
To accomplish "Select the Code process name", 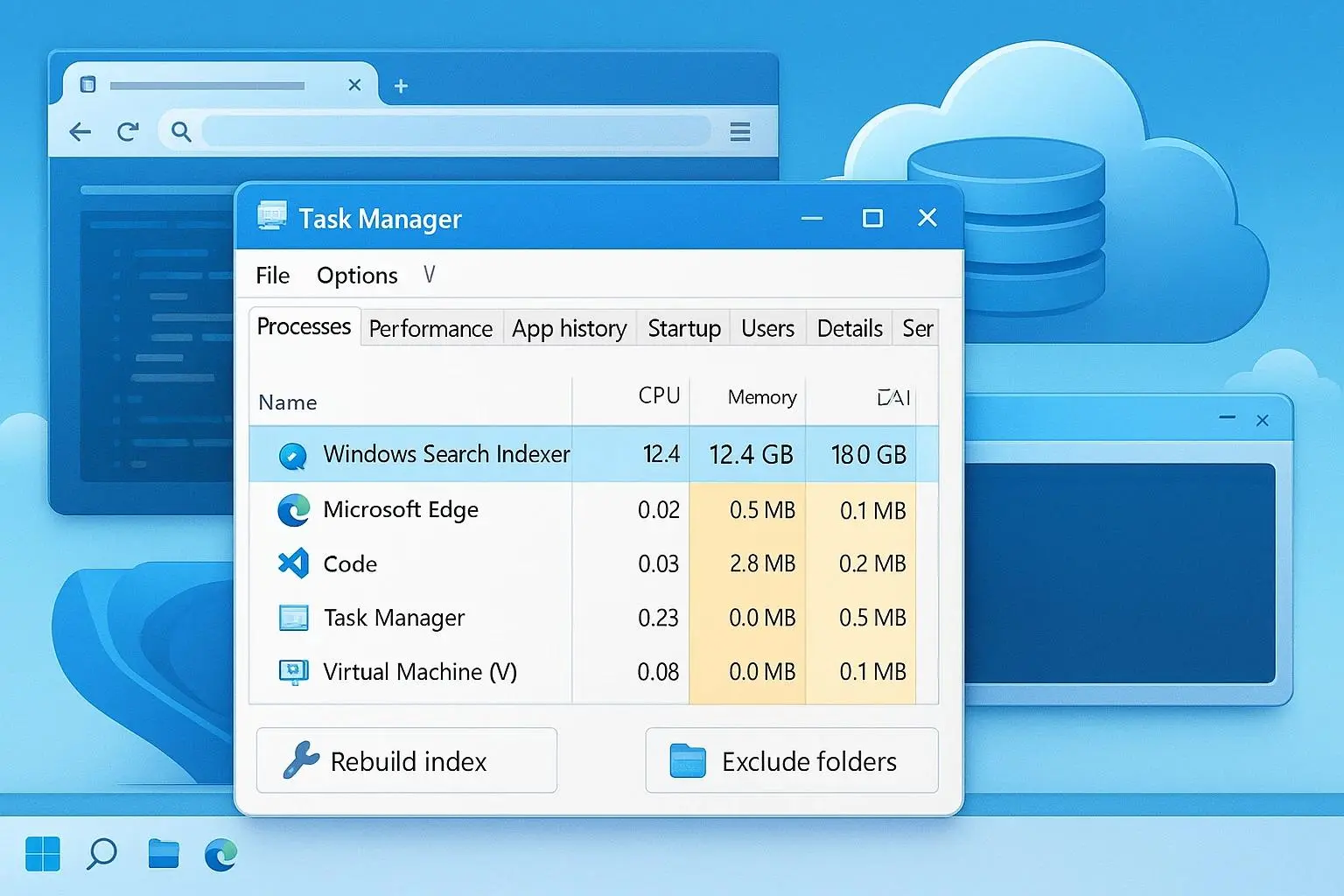I will click(350, 564).
